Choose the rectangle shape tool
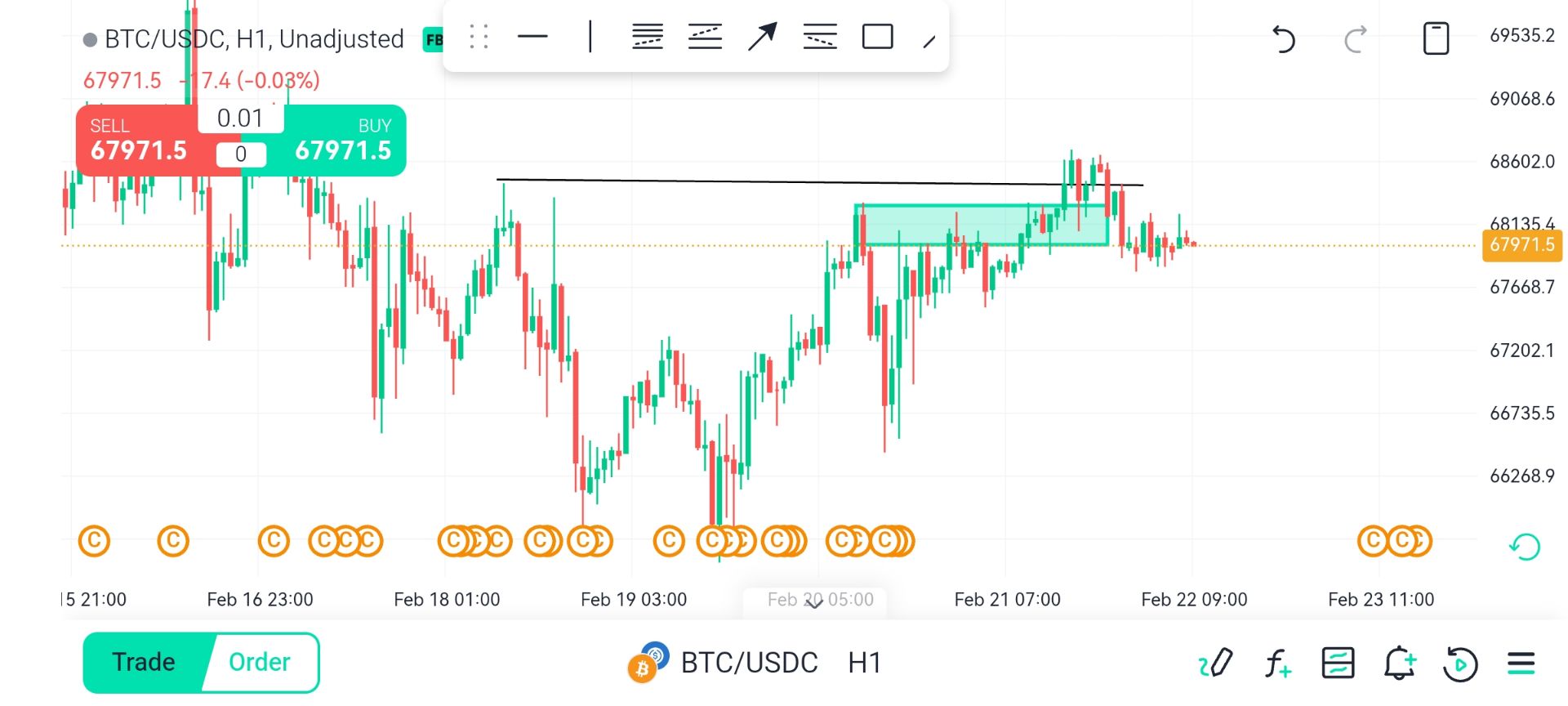The width and height of the screenshot is (1568, 706). pyautogui.click(x=877, y=37)
